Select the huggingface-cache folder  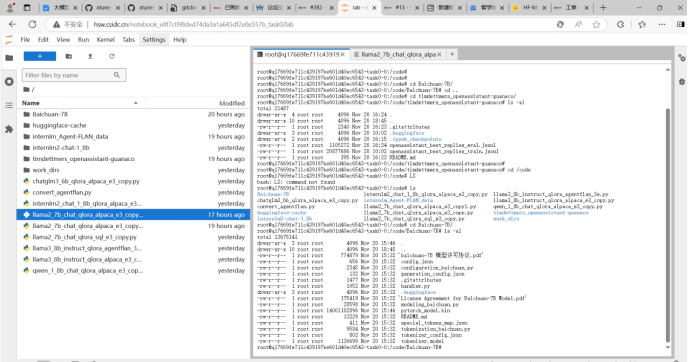133,125
